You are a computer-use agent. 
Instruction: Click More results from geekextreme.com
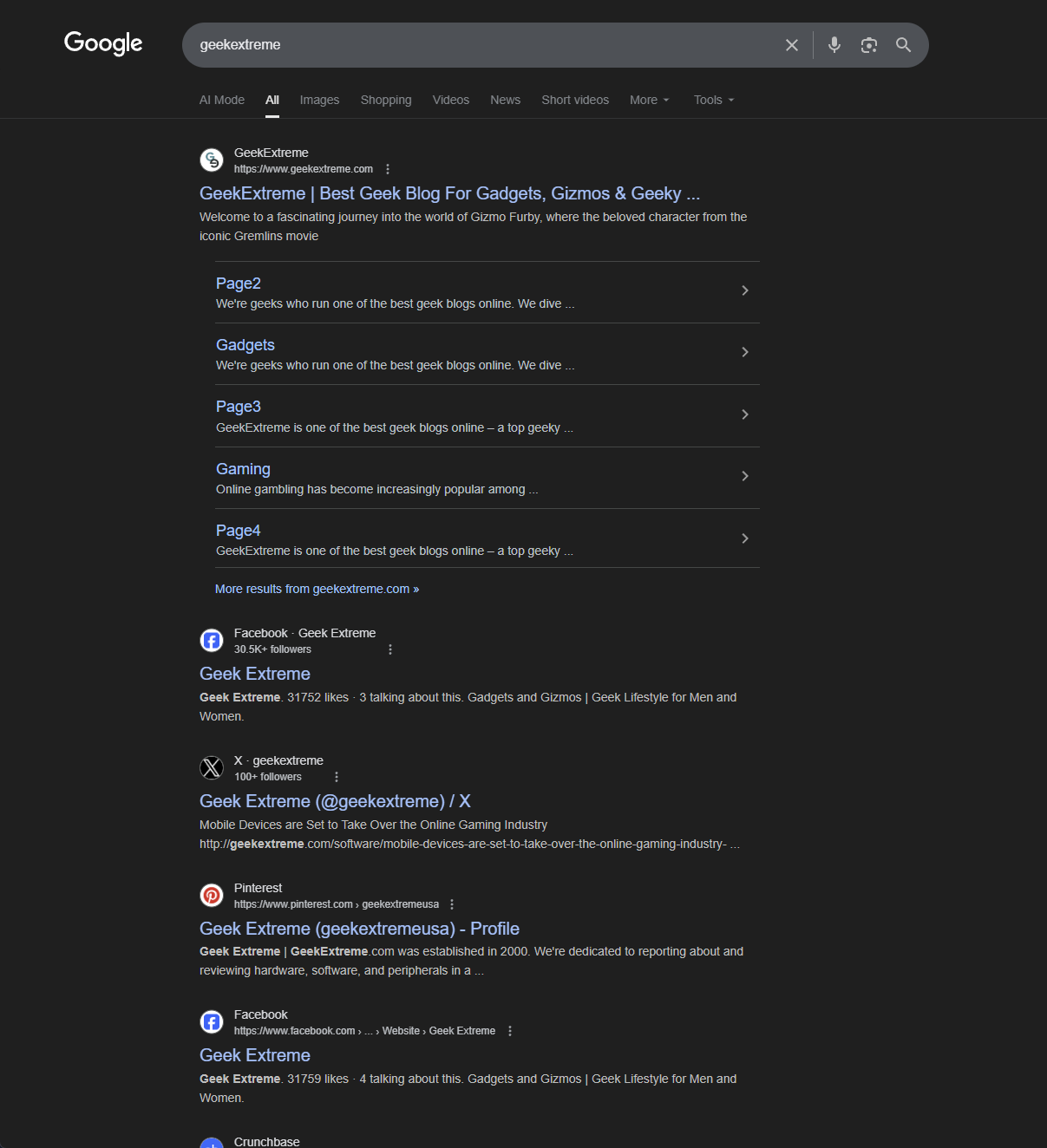(x=317, y=589)
